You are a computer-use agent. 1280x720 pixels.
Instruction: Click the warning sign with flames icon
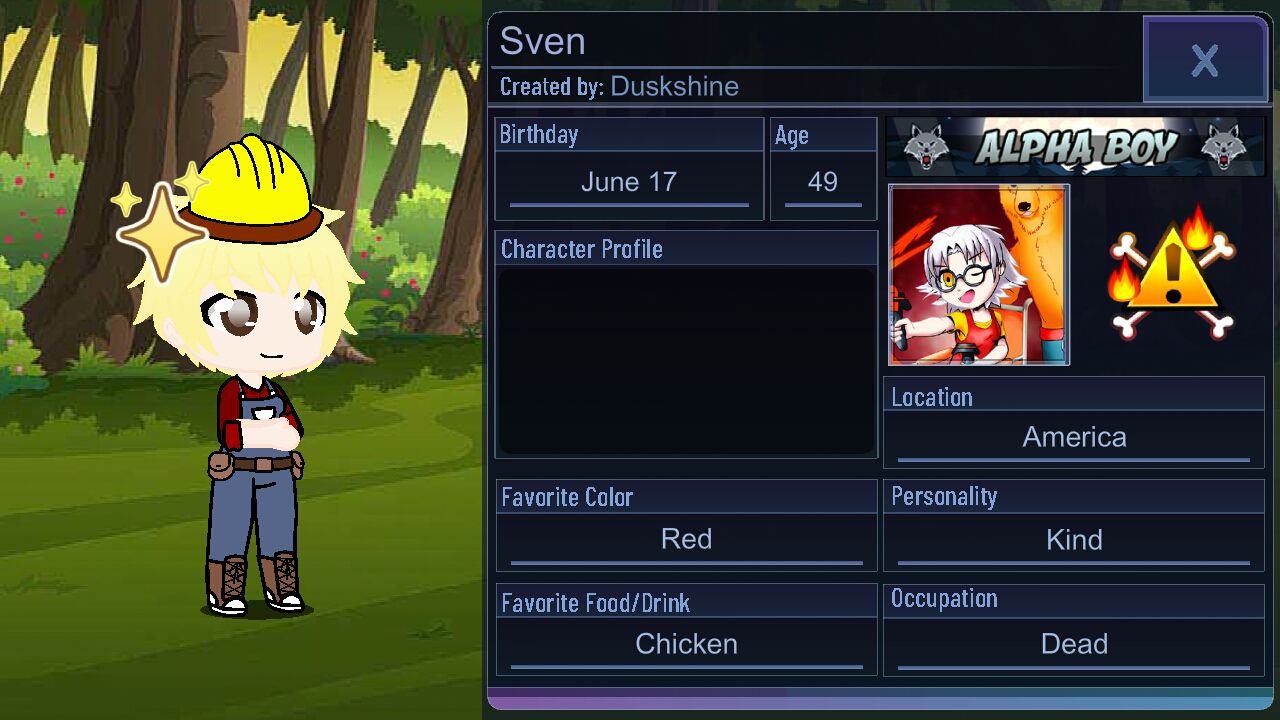[1172, 272]
